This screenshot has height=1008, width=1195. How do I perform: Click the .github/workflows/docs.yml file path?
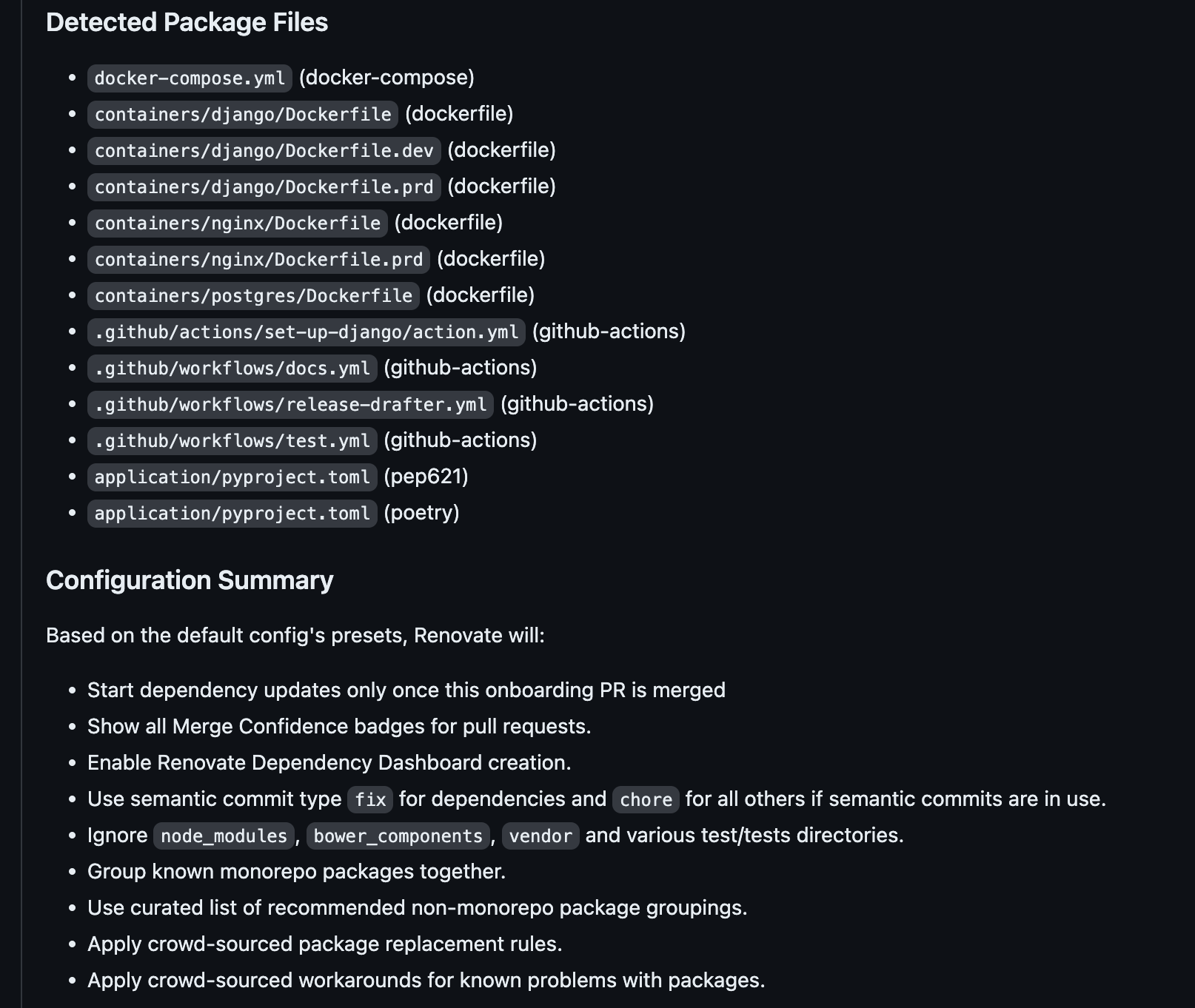tap(232, 369)
